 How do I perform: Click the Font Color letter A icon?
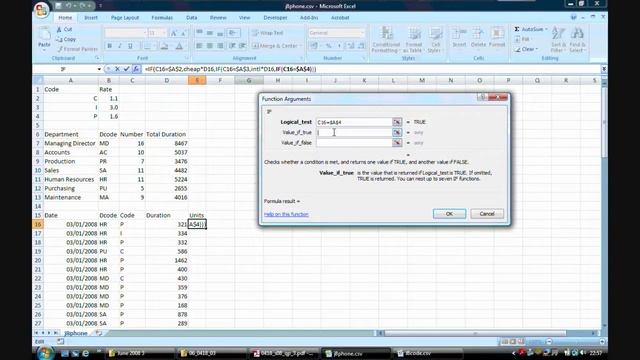pyautogui.click(x=179, y=46)
